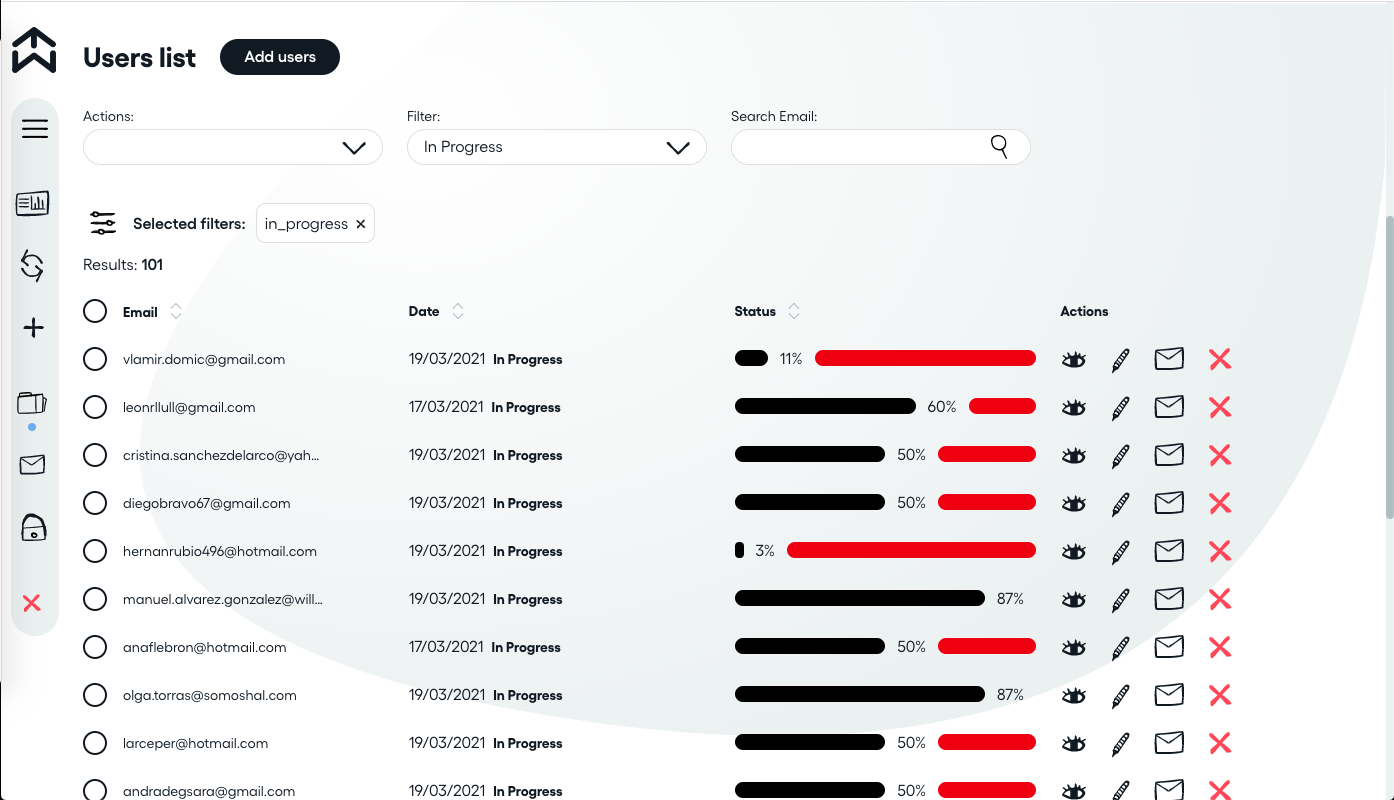
Task: Click the Results: 101 count text
Action: [123, 265]
